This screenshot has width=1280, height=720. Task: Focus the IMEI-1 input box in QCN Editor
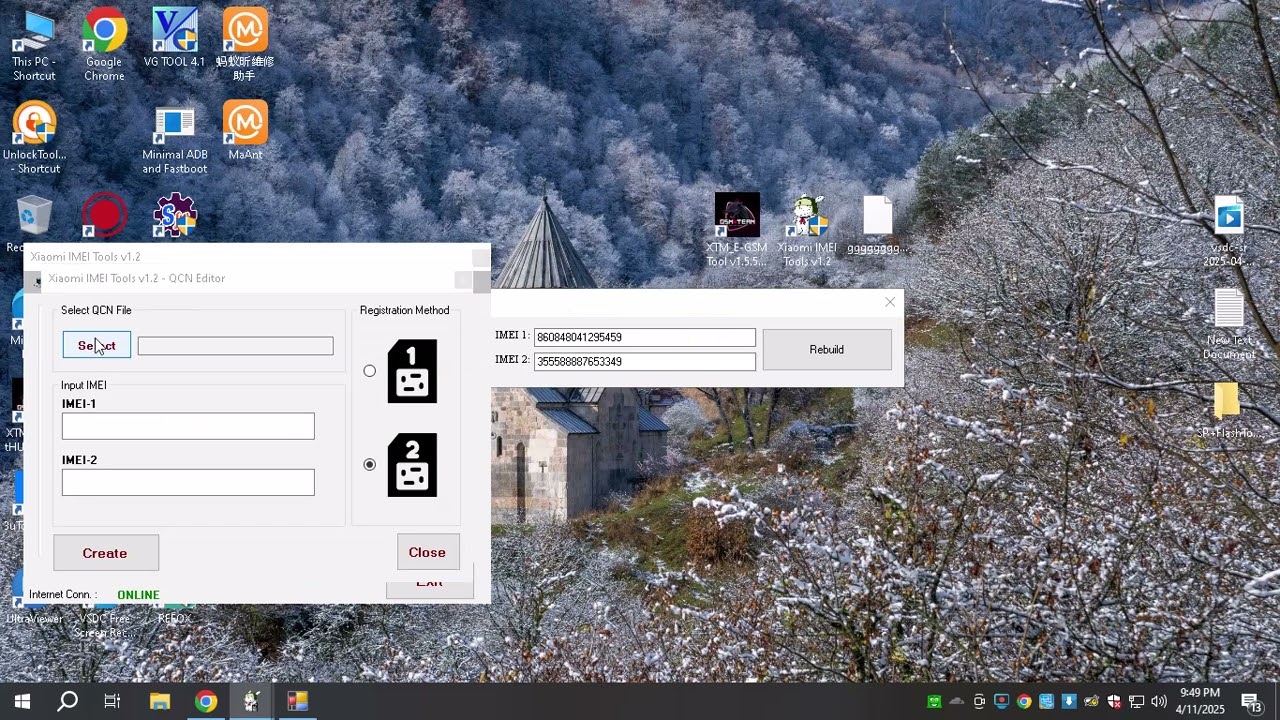pos(188,426)
